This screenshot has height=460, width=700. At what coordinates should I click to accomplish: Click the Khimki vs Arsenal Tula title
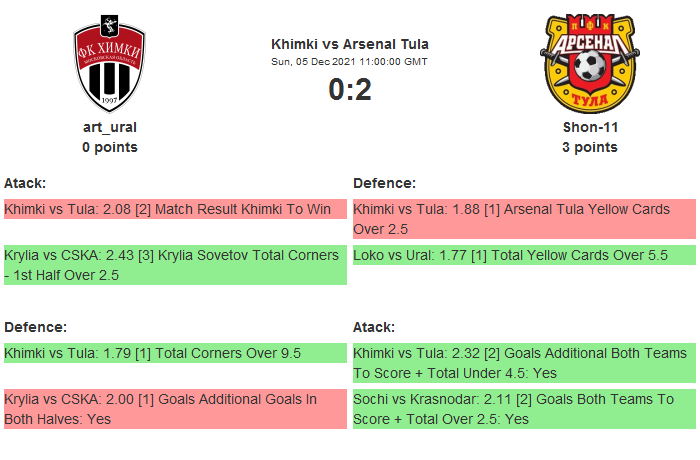pyautogui.click(x=350, y=44)
